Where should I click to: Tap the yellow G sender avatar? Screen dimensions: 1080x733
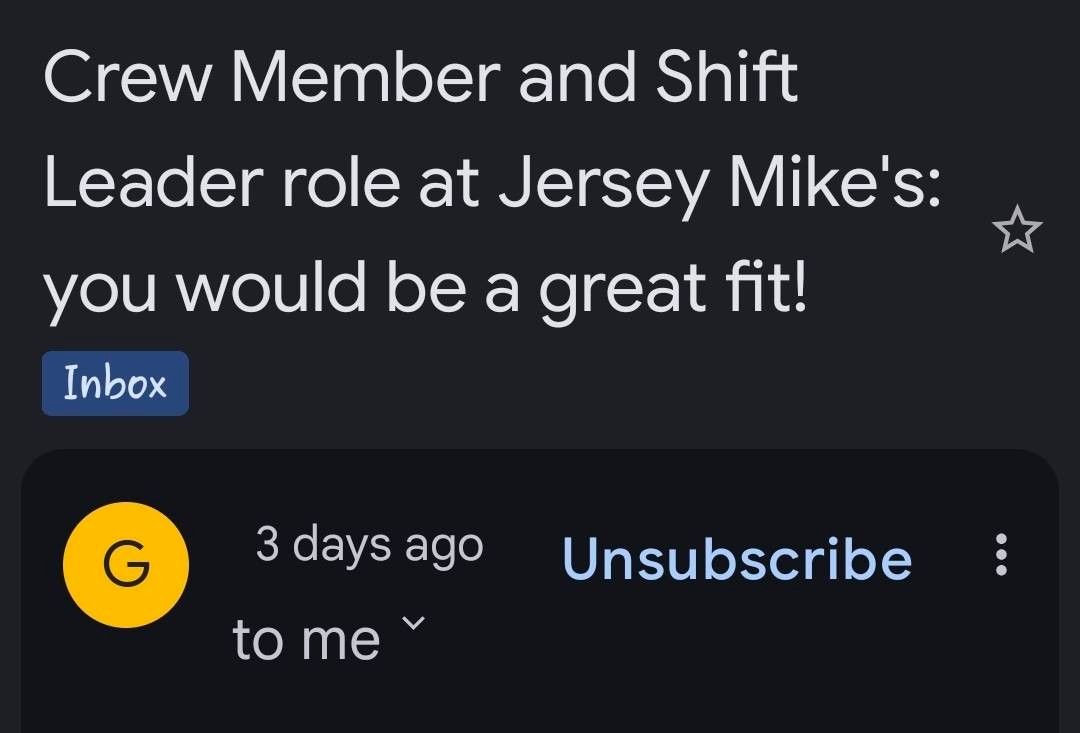tap(126, 565)
